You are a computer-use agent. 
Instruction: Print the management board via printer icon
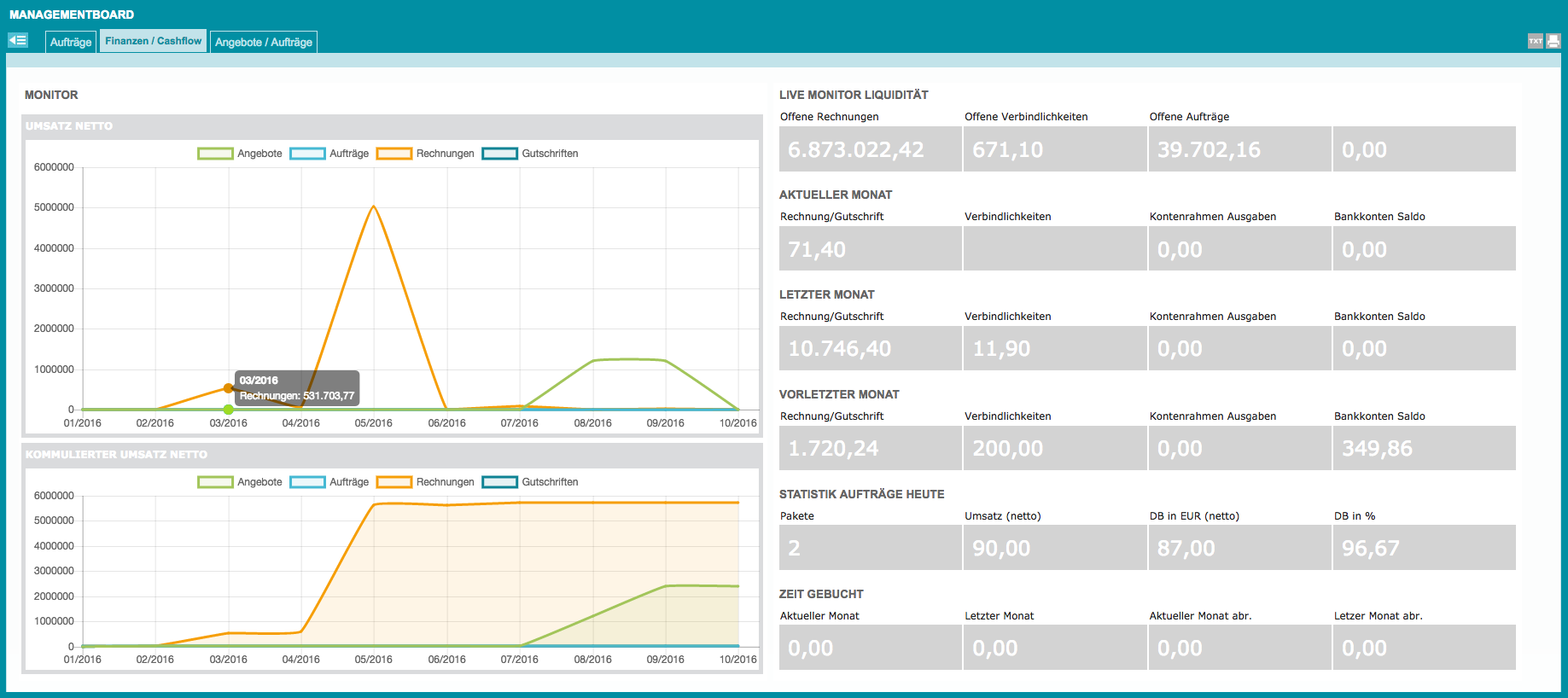pos(1553,41)
